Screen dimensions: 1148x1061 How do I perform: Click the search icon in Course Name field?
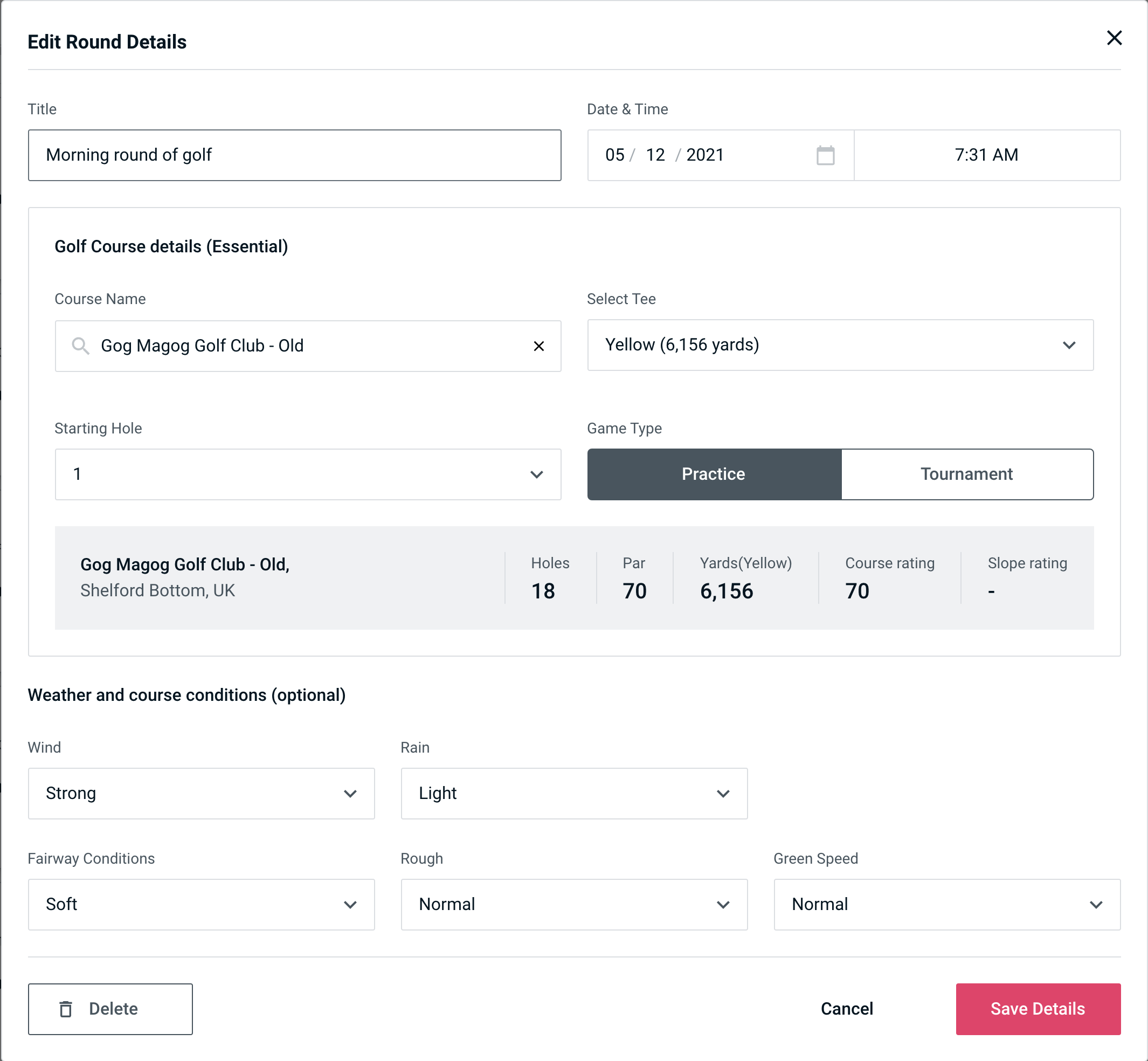79,346
